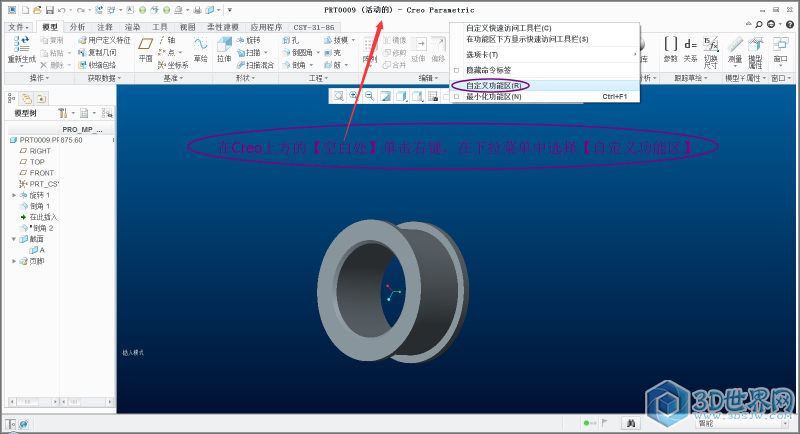
Task: Open the 操作 group dropdown
Action: 39,78
